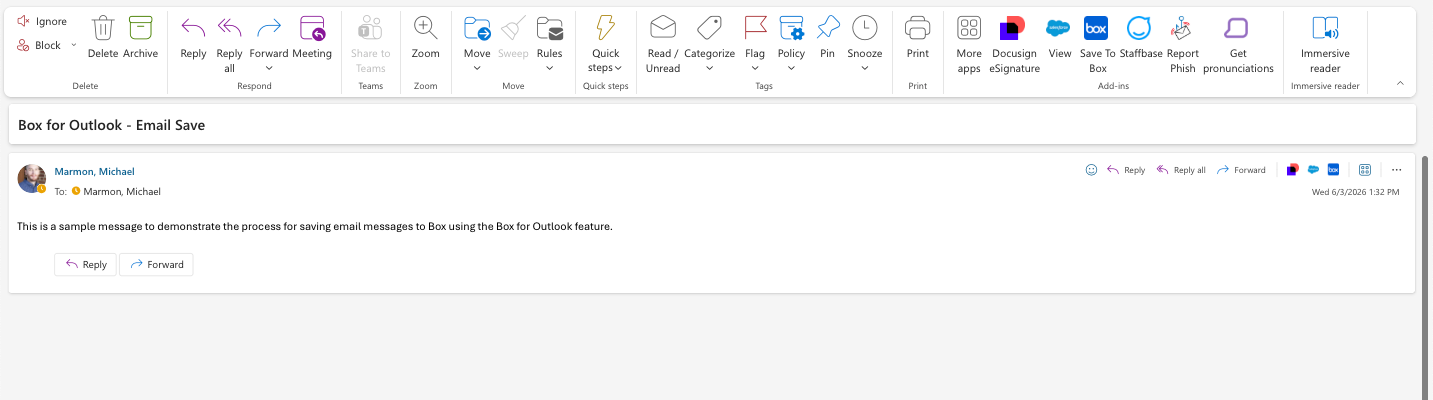Click Forward button below the message body
The height and width of the screenshot is (400, 1433).
(x=156, y=264)
